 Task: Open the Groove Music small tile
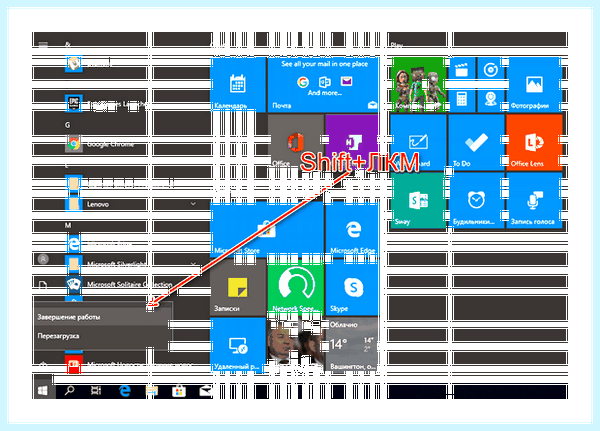tap(491, 70)
